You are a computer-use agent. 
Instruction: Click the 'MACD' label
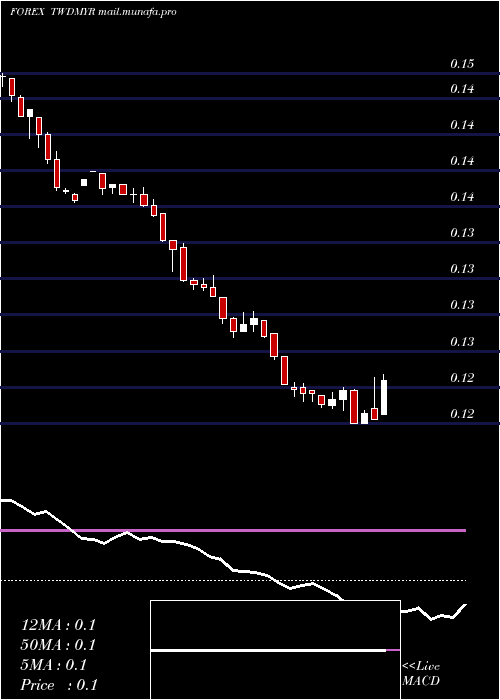point(421,681)
